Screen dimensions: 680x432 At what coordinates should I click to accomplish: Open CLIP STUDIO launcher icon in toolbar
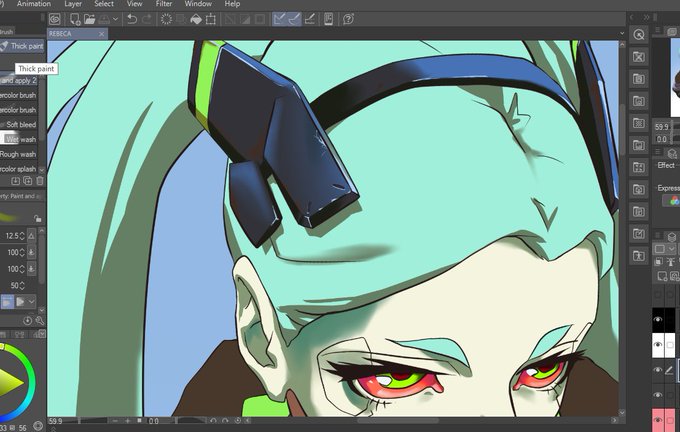click(x=55, y=19)
